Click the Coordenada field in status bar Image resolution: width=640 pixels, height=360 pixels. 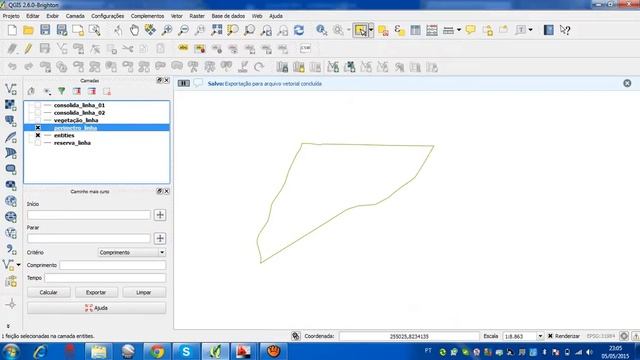[x=409, y=336]
